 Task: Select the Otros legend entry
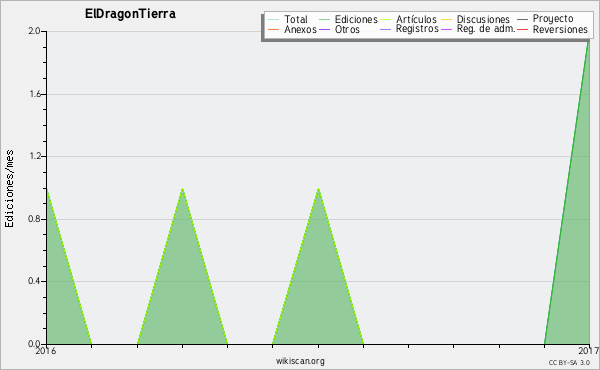click(347, 29)
